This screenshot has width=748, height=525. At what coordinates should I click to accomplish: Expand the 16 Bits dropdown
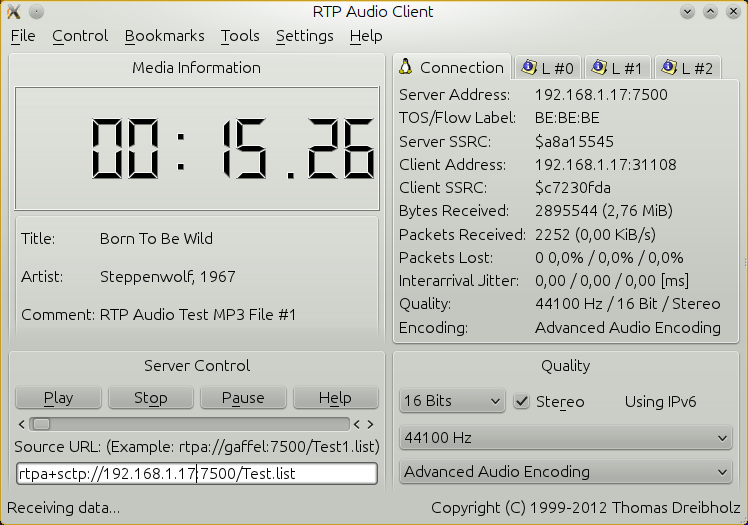[x=452, y=401]
